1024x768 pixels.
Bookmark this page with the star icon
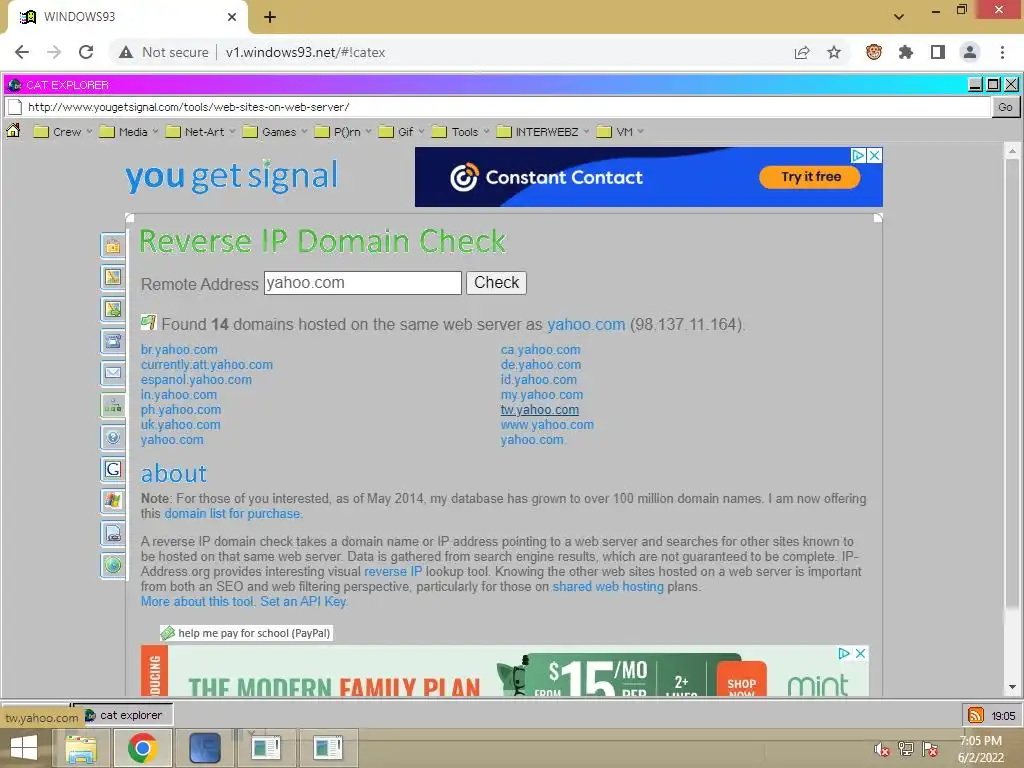834,52
